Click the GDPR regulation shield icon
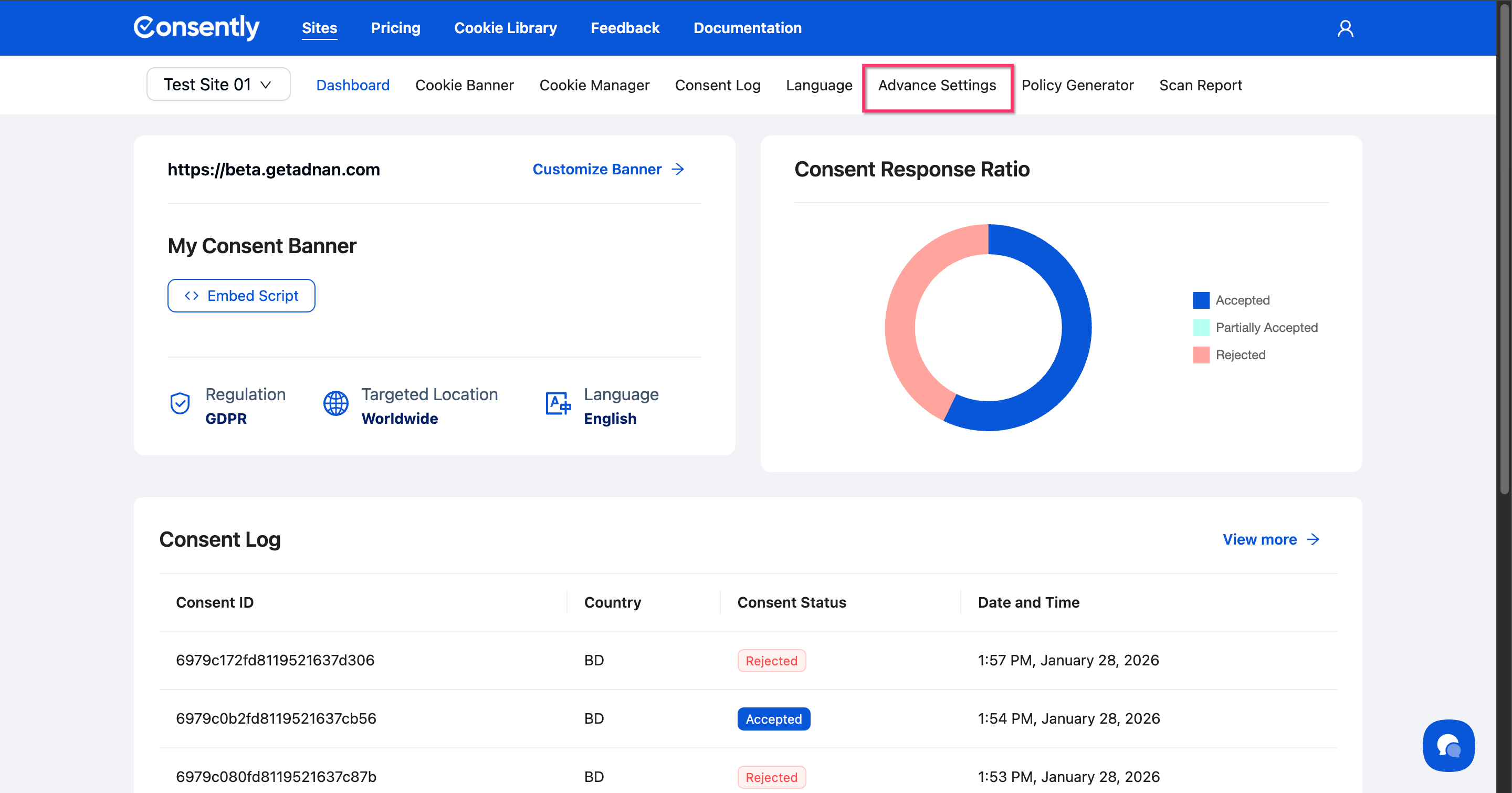This screenshot has width=1512, height=793. [x=180, y=404]
